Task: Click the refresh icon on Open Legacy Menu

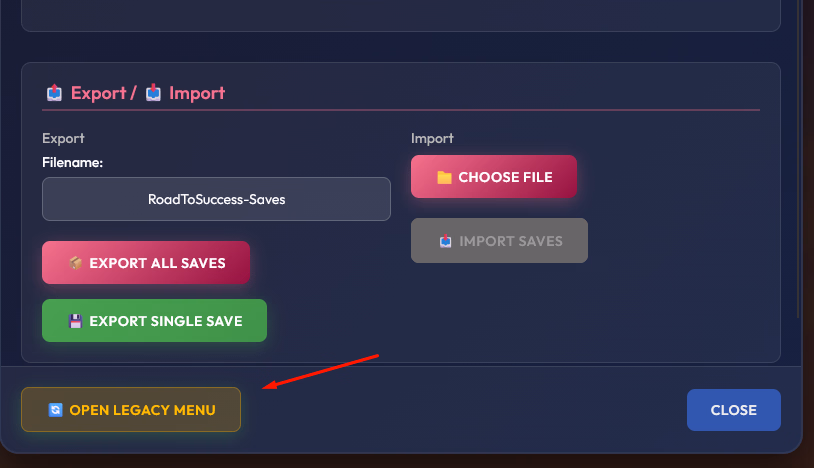Action: coord(55,410)
